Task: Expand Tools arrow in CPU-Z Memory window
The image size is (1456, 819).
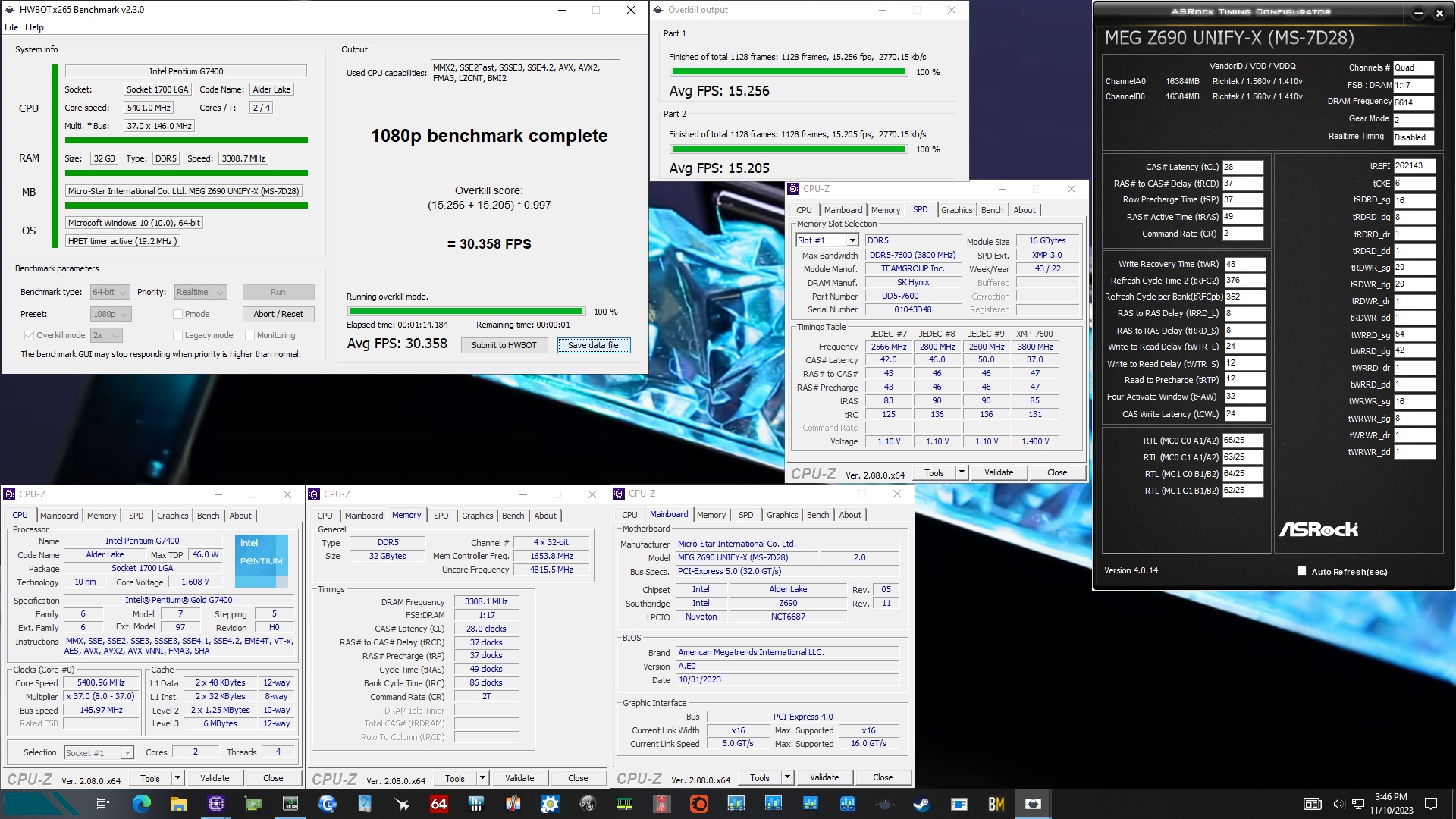Action: pos(482,778)
